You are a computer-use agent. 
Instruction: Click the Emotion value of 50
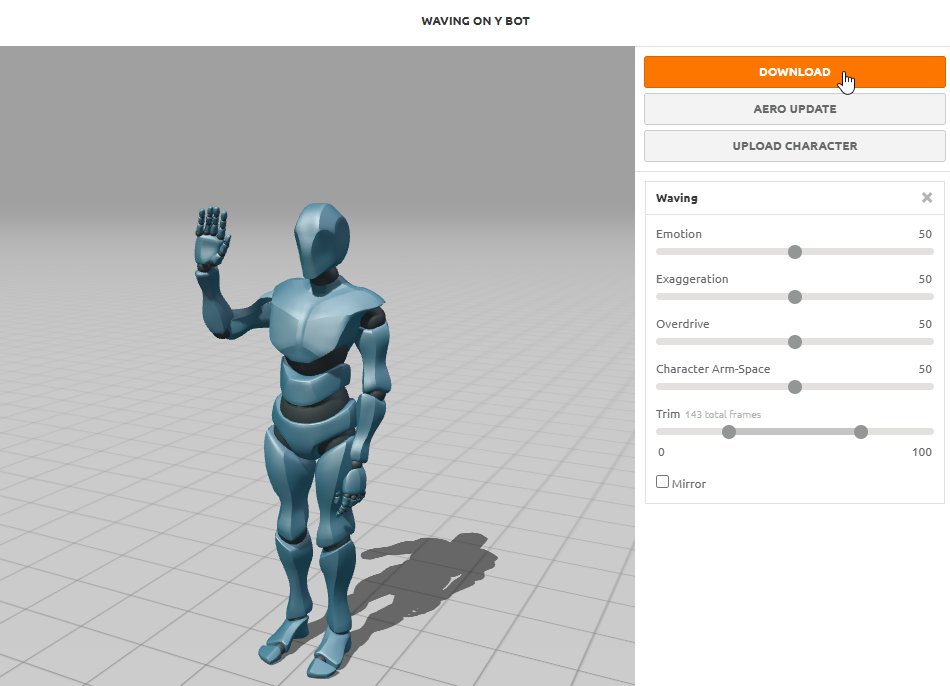point(925,234)
